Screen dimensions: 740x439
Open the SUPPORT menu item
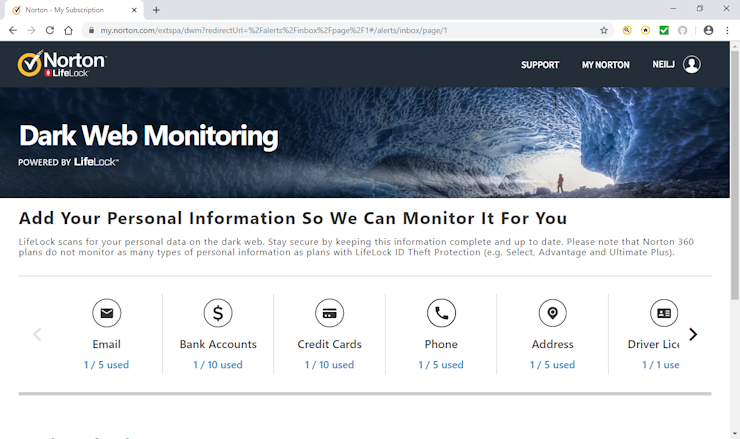click(x=540, y=65)
